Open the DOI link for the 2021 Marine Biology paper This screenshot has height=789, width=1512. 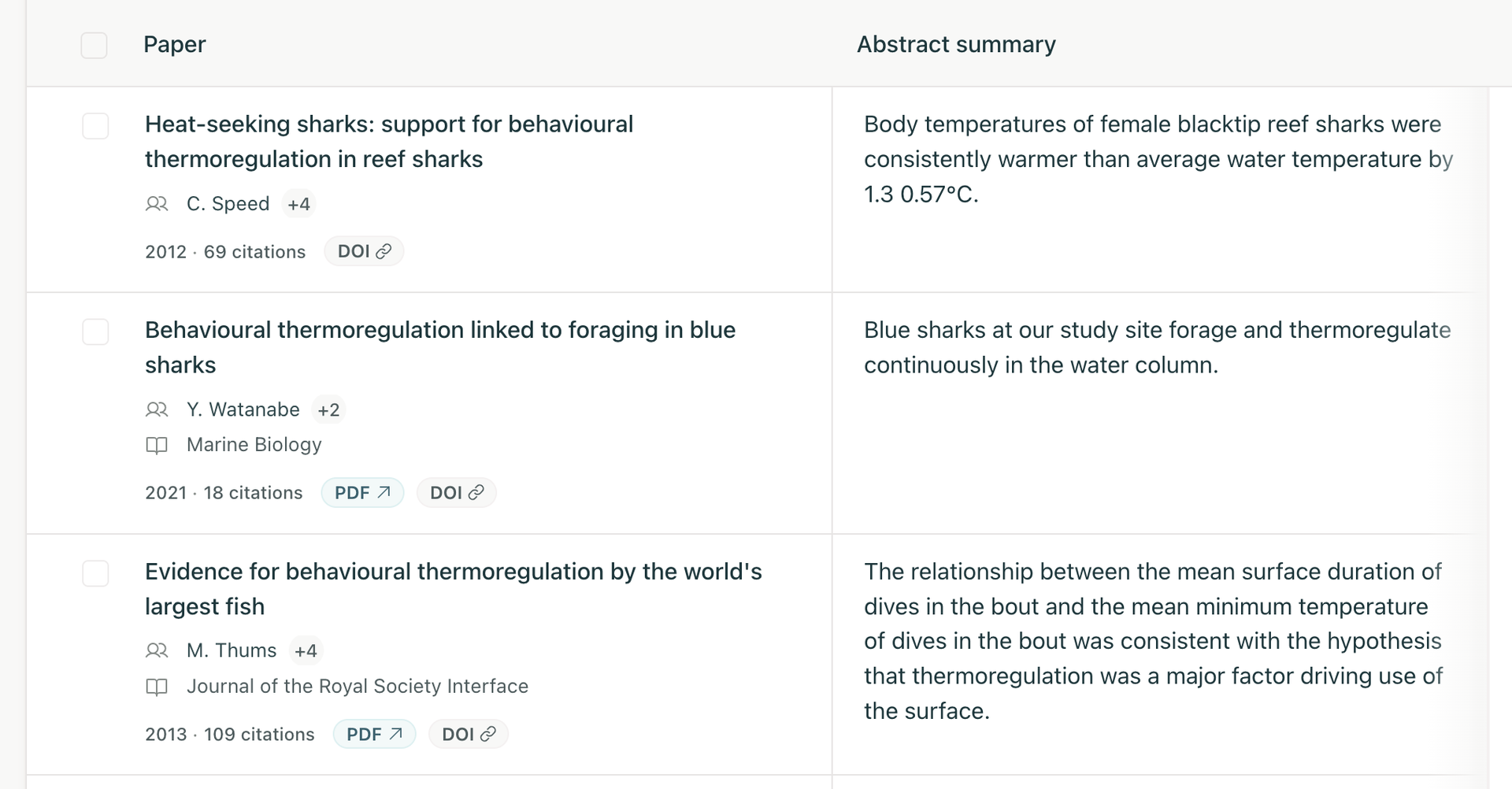[456, 493]
